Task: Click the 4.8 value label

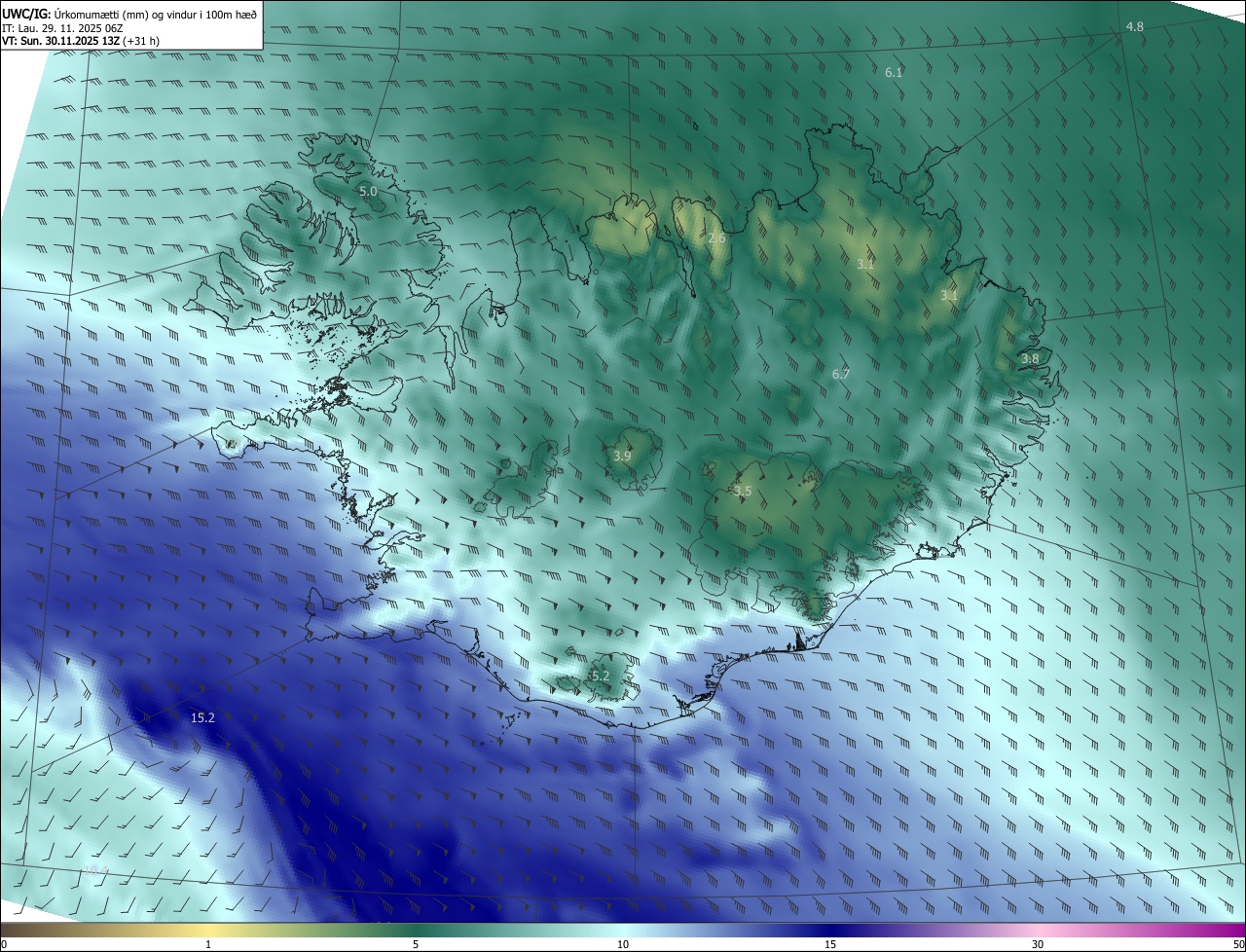Action: [1134, 27]
